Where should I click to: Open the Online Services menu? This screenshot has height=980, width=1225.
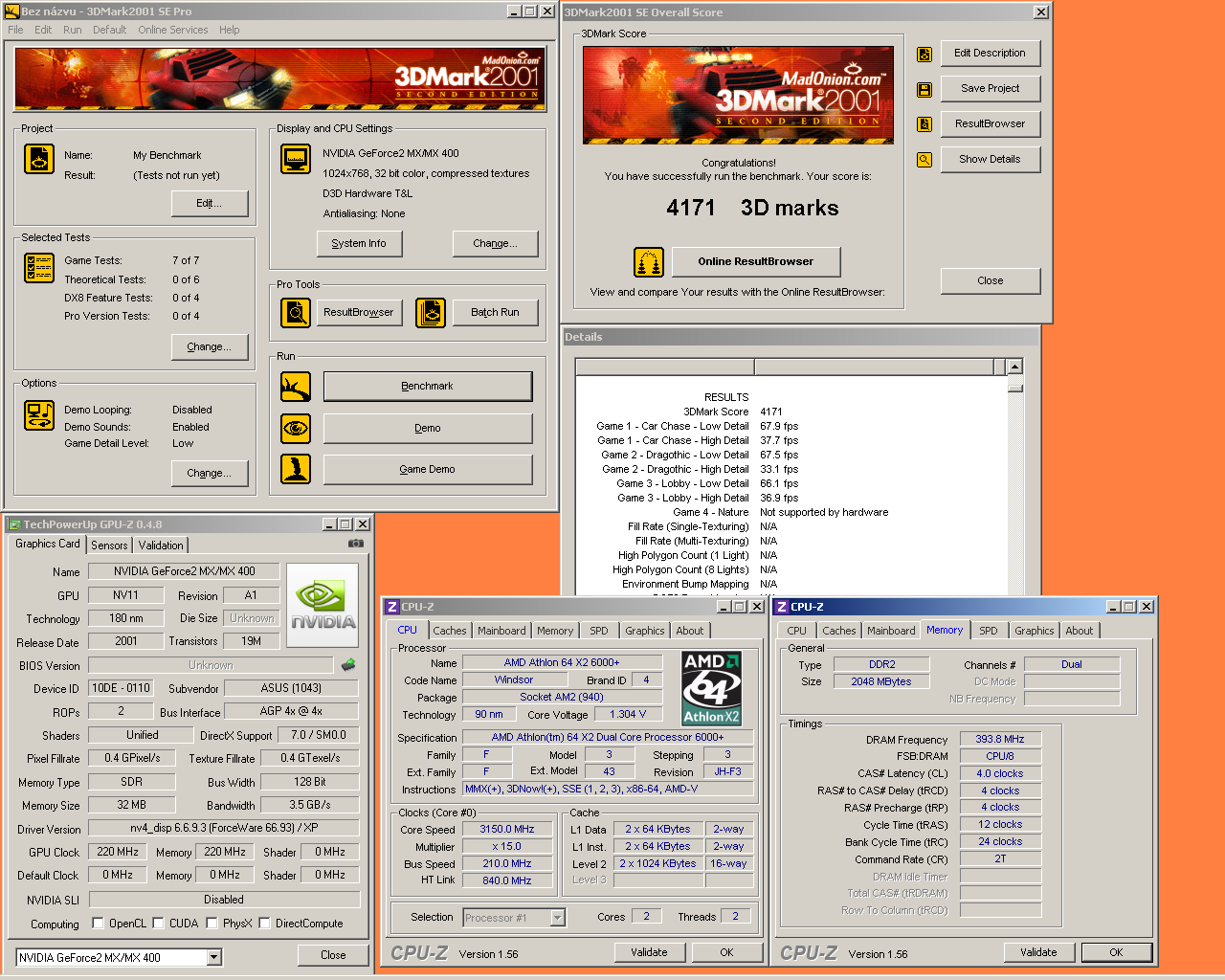(172, 30)
